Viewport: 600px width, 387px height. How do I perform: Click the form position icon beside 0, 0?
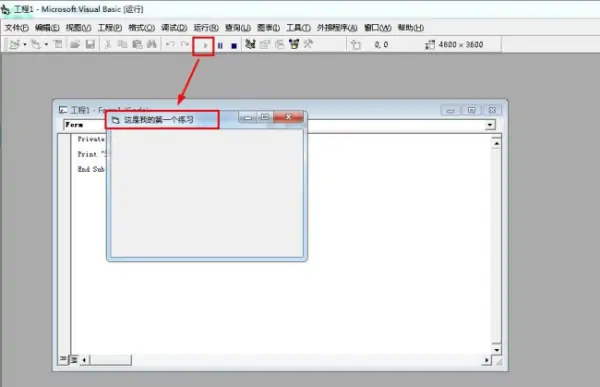tap(356, 45)
